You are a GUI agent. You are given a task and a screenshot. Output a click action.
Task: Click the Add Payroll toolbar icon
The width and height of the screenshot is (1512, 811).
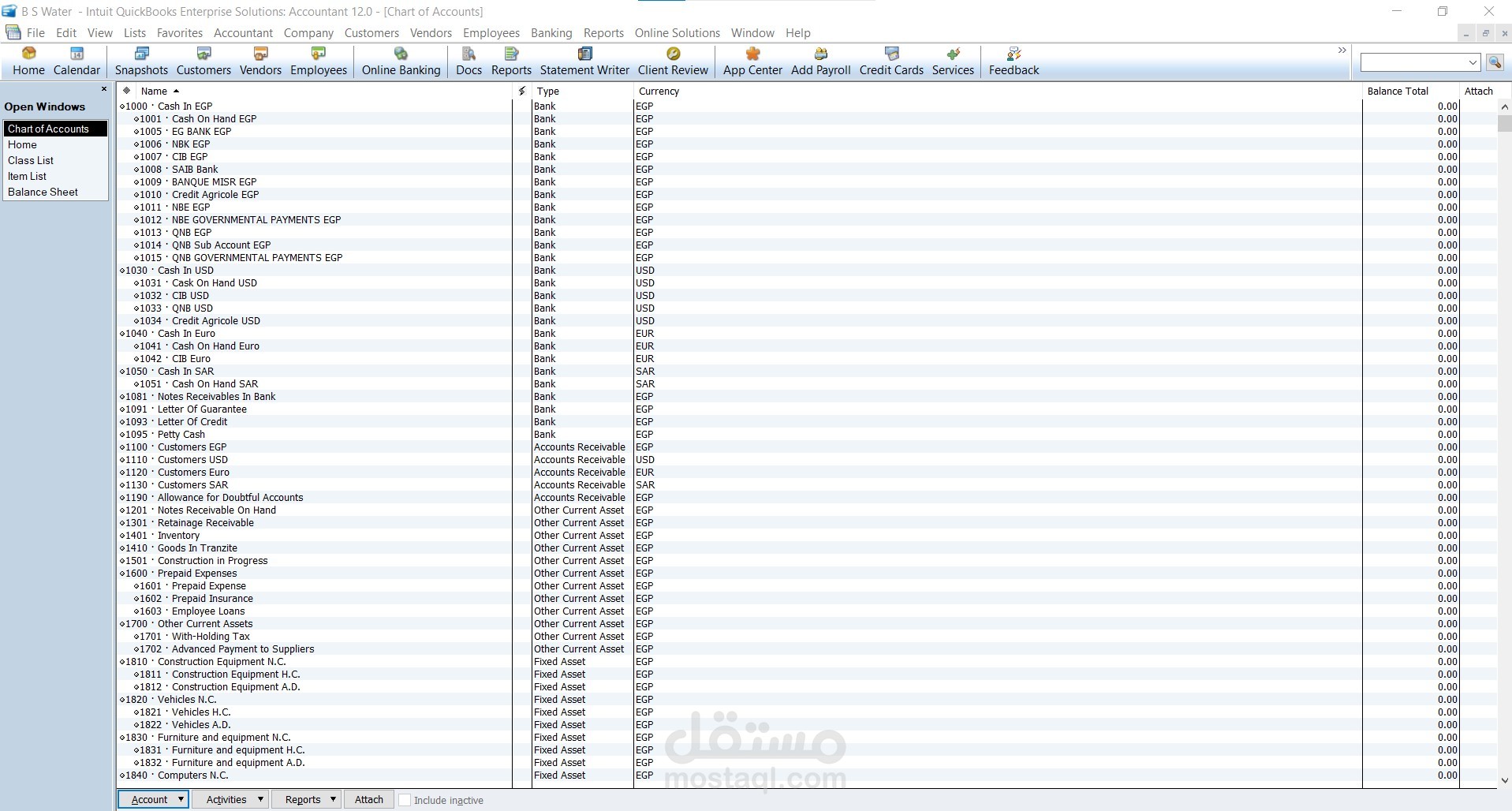(820, 62)
